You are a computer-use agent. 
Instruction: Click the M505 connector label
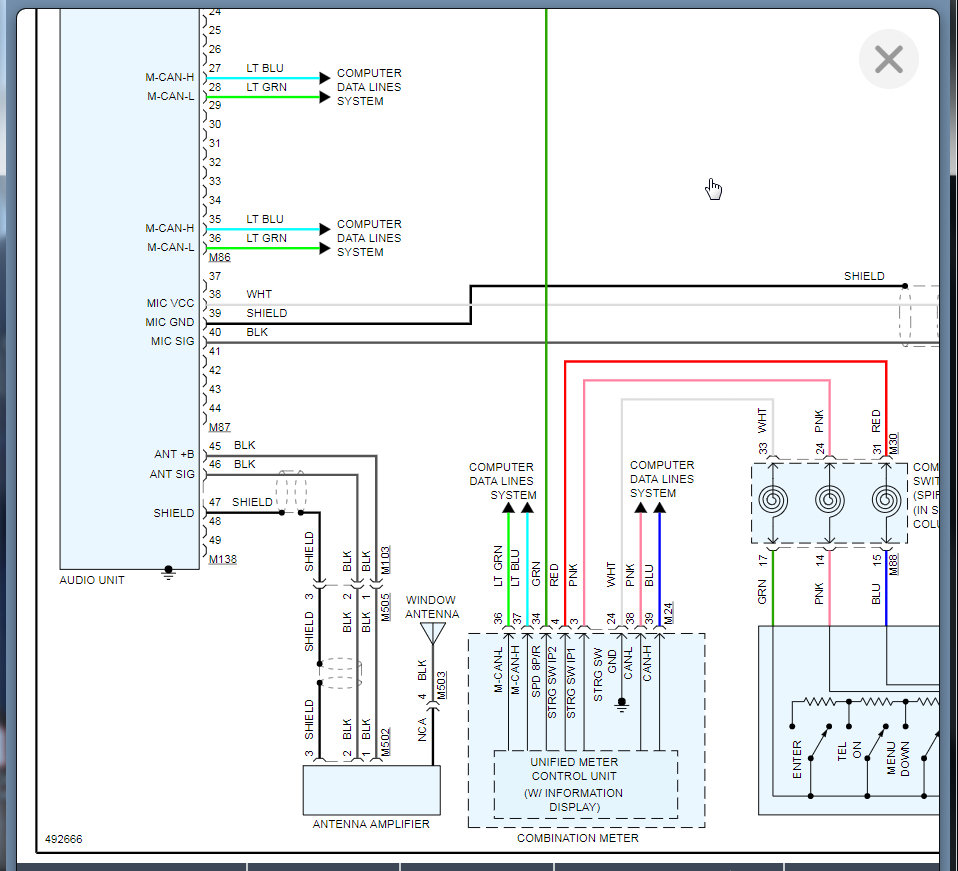point(386,607)
